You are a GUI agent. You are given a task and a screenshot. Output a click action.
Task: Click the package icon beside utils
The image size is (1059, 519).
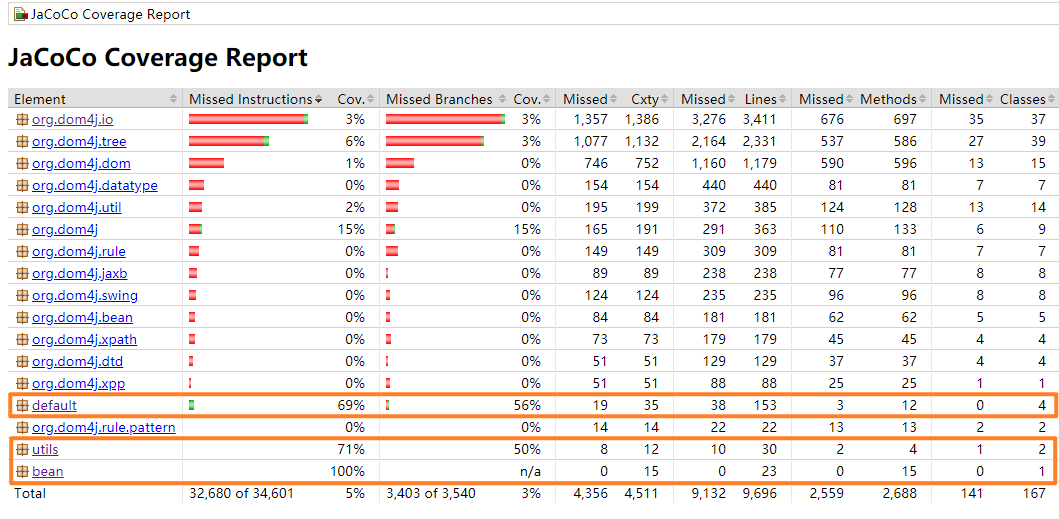coord(22,449)
